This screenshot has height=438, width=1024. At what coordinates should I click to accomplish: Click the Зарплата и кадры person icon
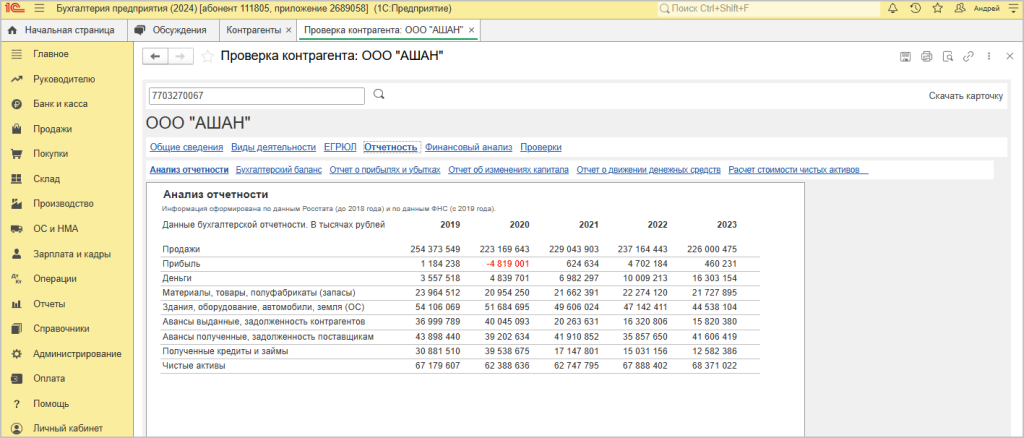pos(17,254)
